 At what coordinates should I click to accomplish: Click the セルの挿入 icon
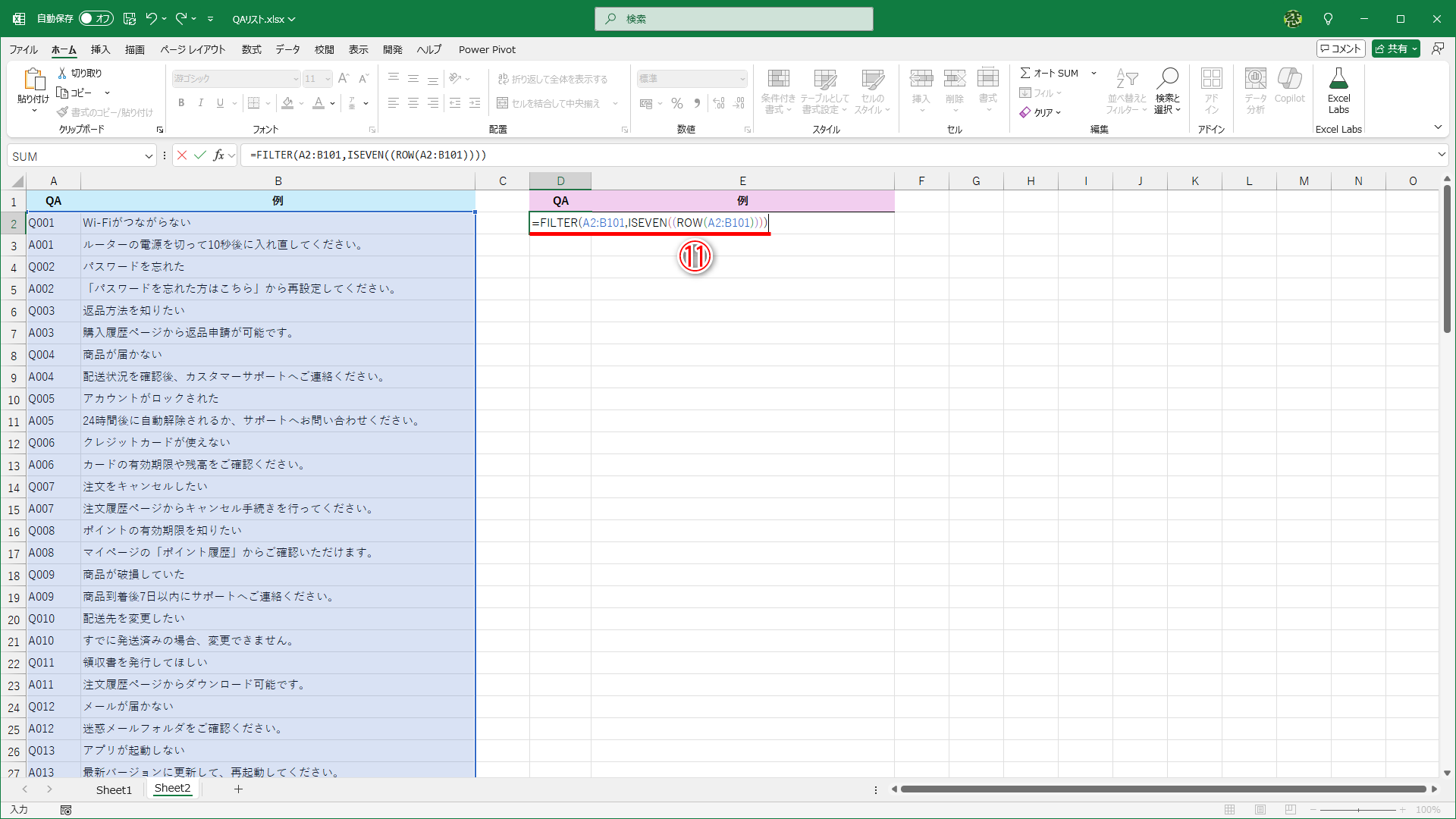tap(921, 90)
